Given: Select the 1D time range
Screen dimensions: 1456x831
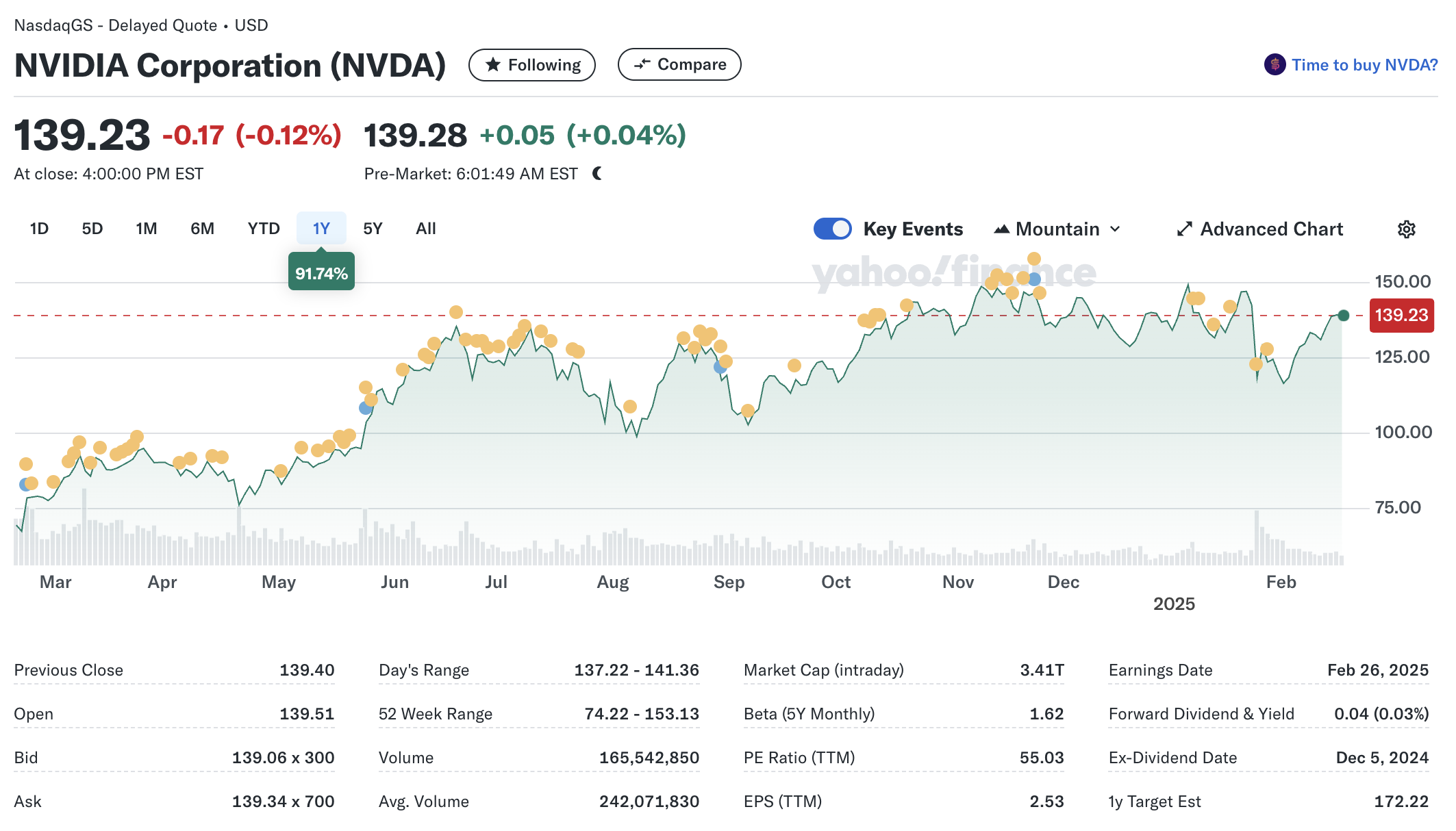Looking at the screenshot, I should point(39,229).
